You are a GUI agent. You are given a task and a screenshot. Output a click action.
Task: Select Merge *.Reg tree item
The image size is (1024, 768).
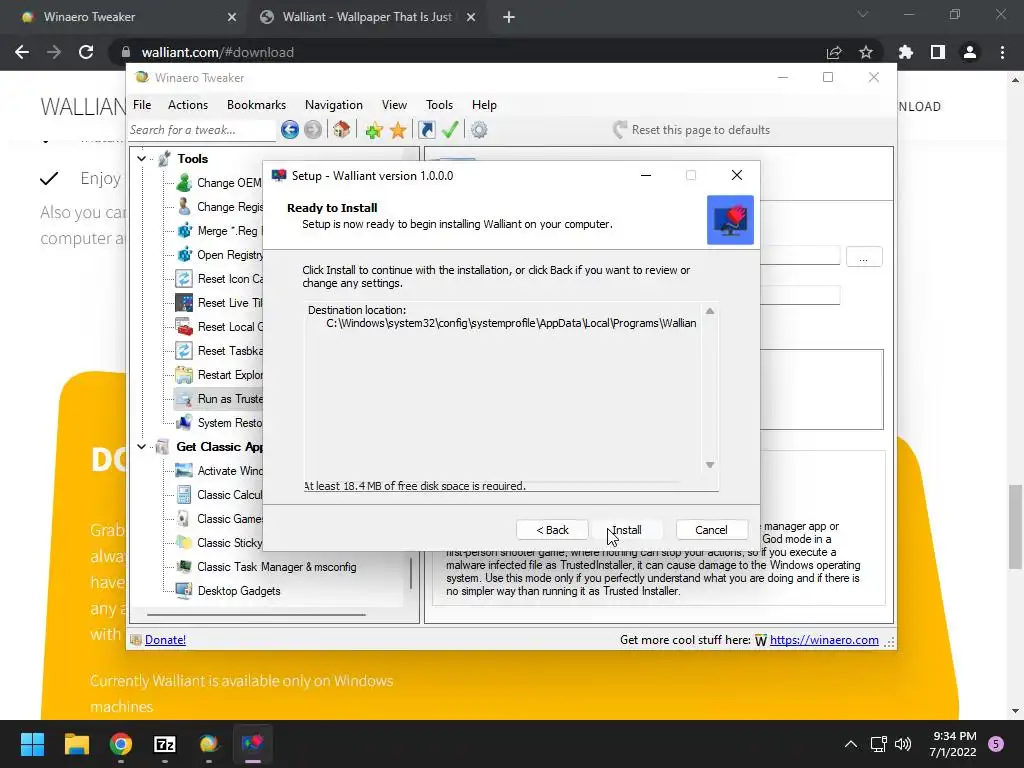click(219, 231)
